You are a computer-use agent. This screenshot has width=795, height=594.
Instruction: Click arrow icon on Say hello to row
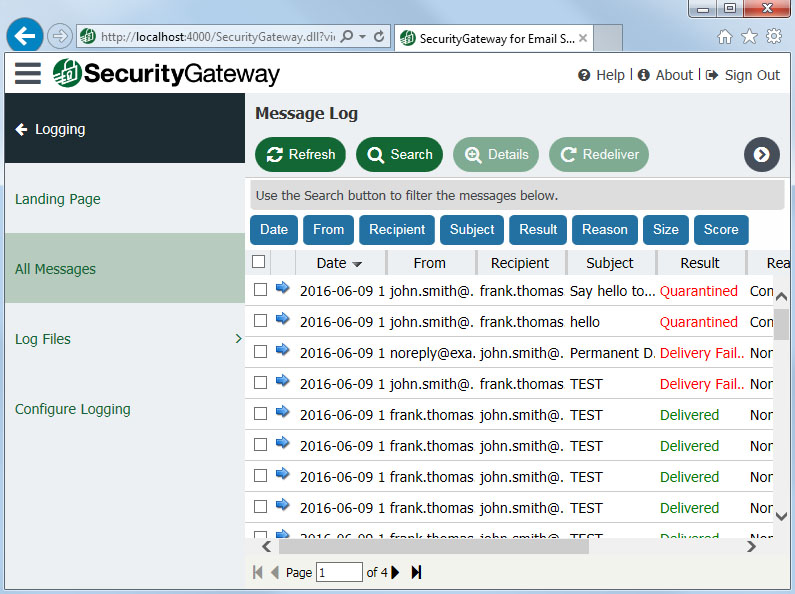pos(282,288)
